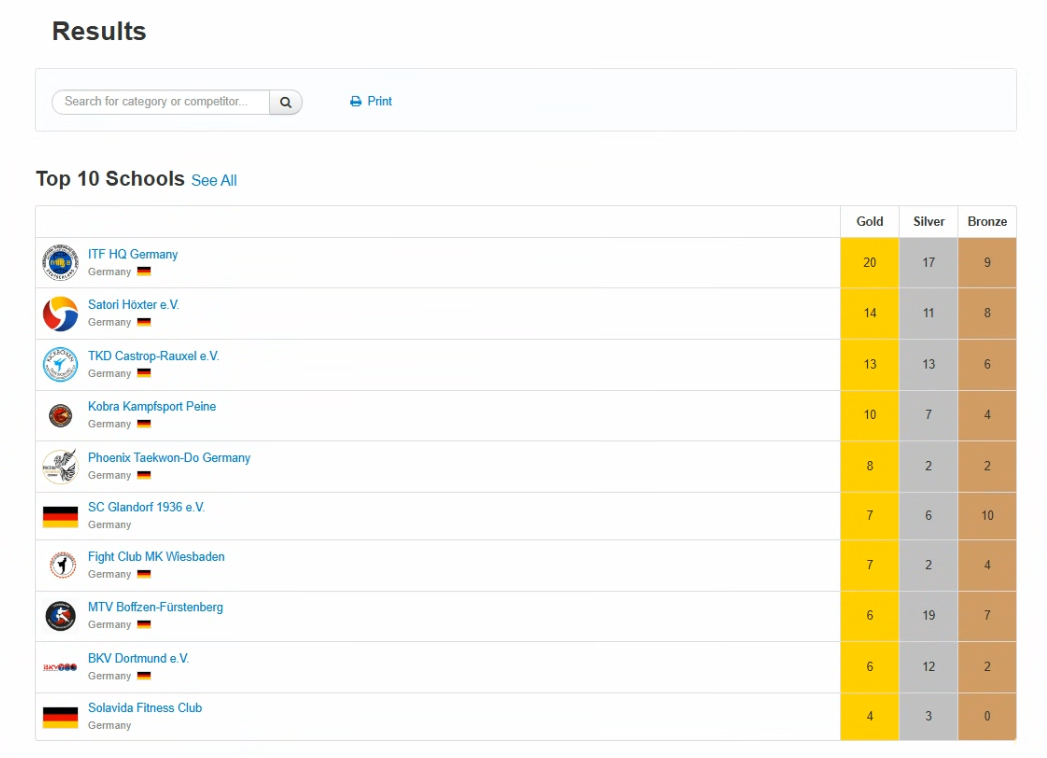The image size is (1047, 758).
Task: Open the Phoenix Taekwon-Do Germany link
Action: [x=169, y=457]
